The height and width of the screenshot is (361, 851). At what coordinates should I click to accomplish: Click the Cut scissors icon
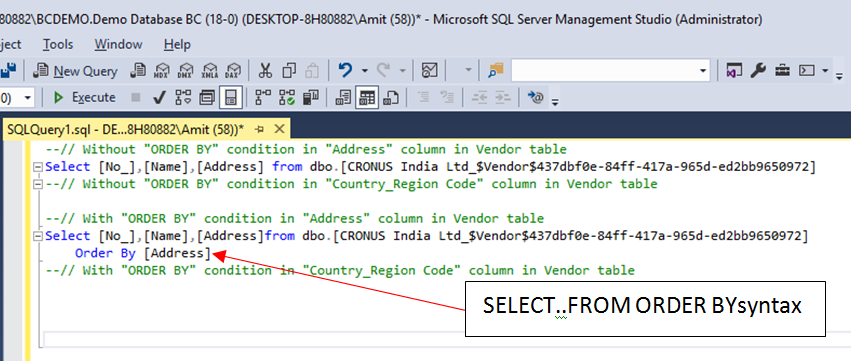[x=265, y=71]
